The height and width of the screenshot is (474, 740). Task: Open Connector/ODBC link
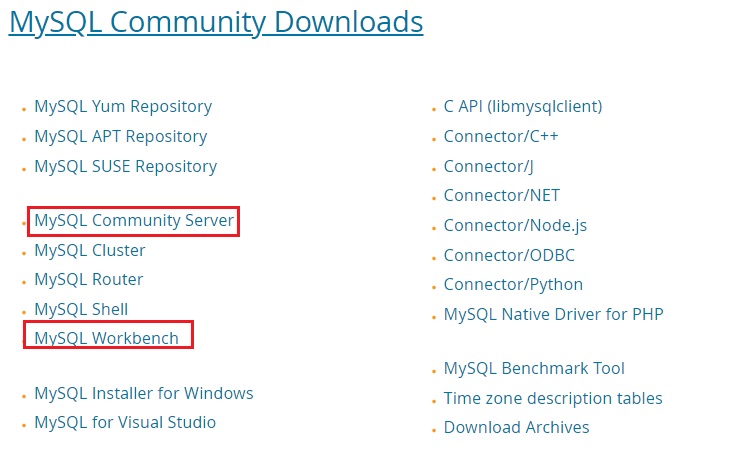(509, 255)
